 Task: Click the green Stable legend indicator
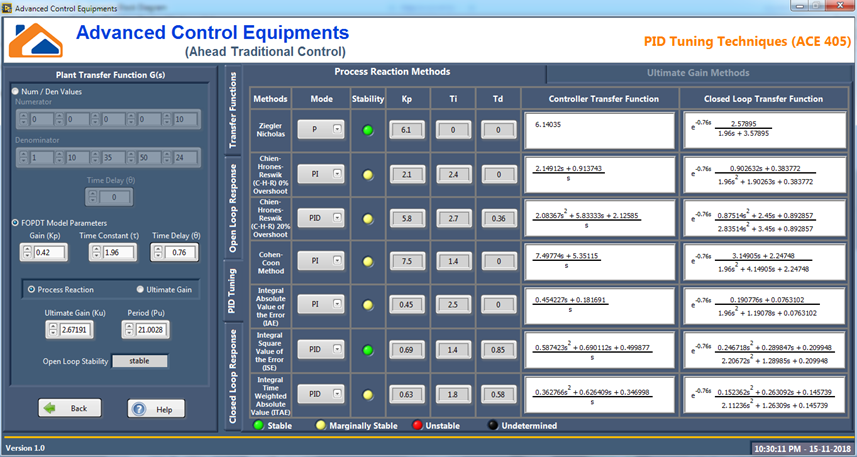258,425
